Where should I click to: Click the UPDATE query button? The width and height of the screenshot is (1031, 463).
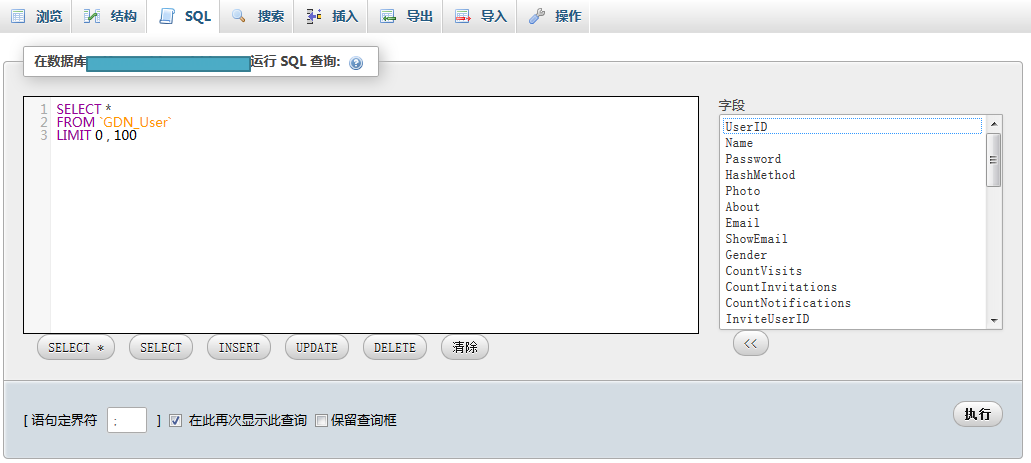317,347
